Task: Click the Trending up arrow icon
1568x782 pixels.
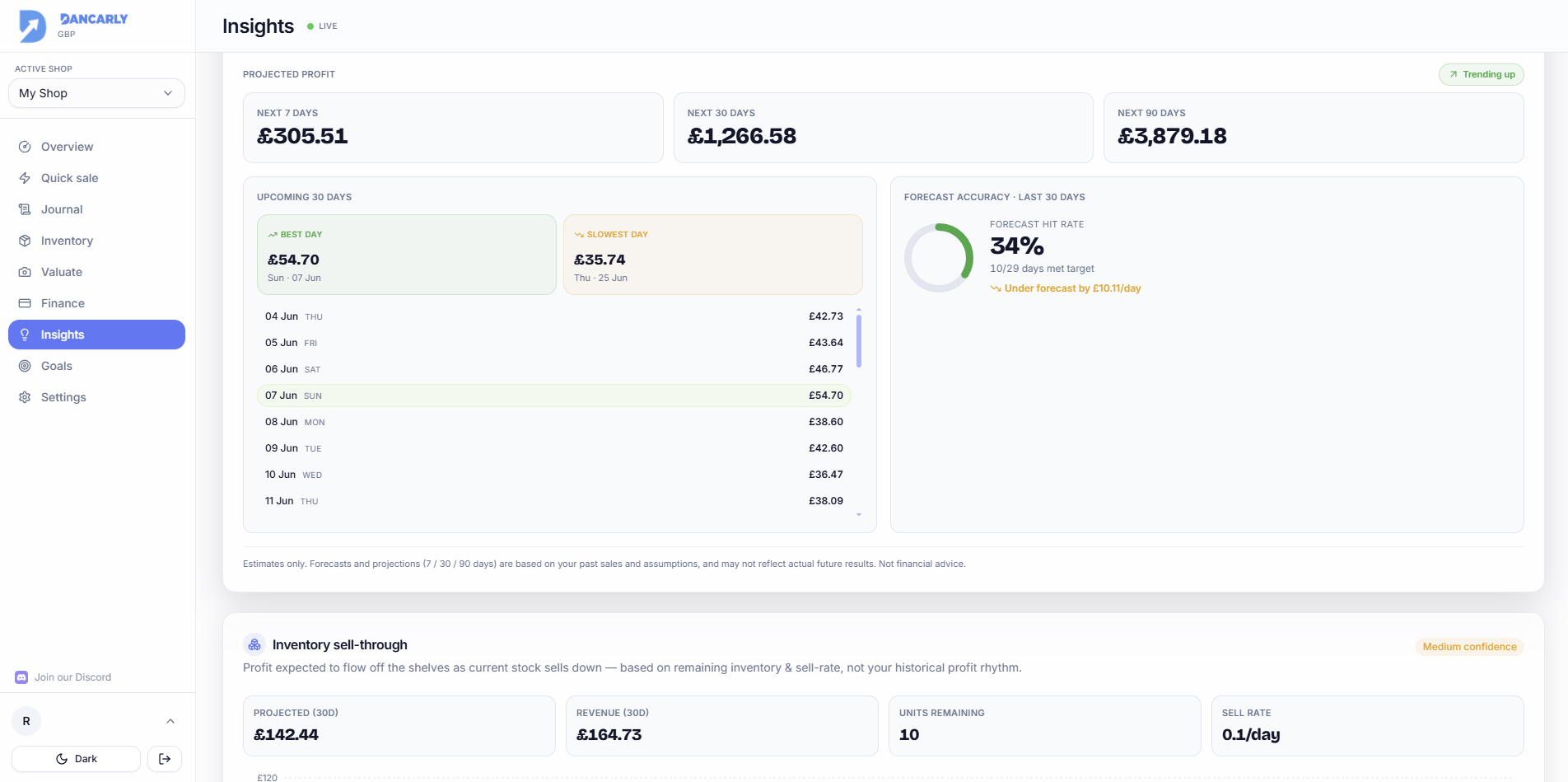Action: (1454, 74)
